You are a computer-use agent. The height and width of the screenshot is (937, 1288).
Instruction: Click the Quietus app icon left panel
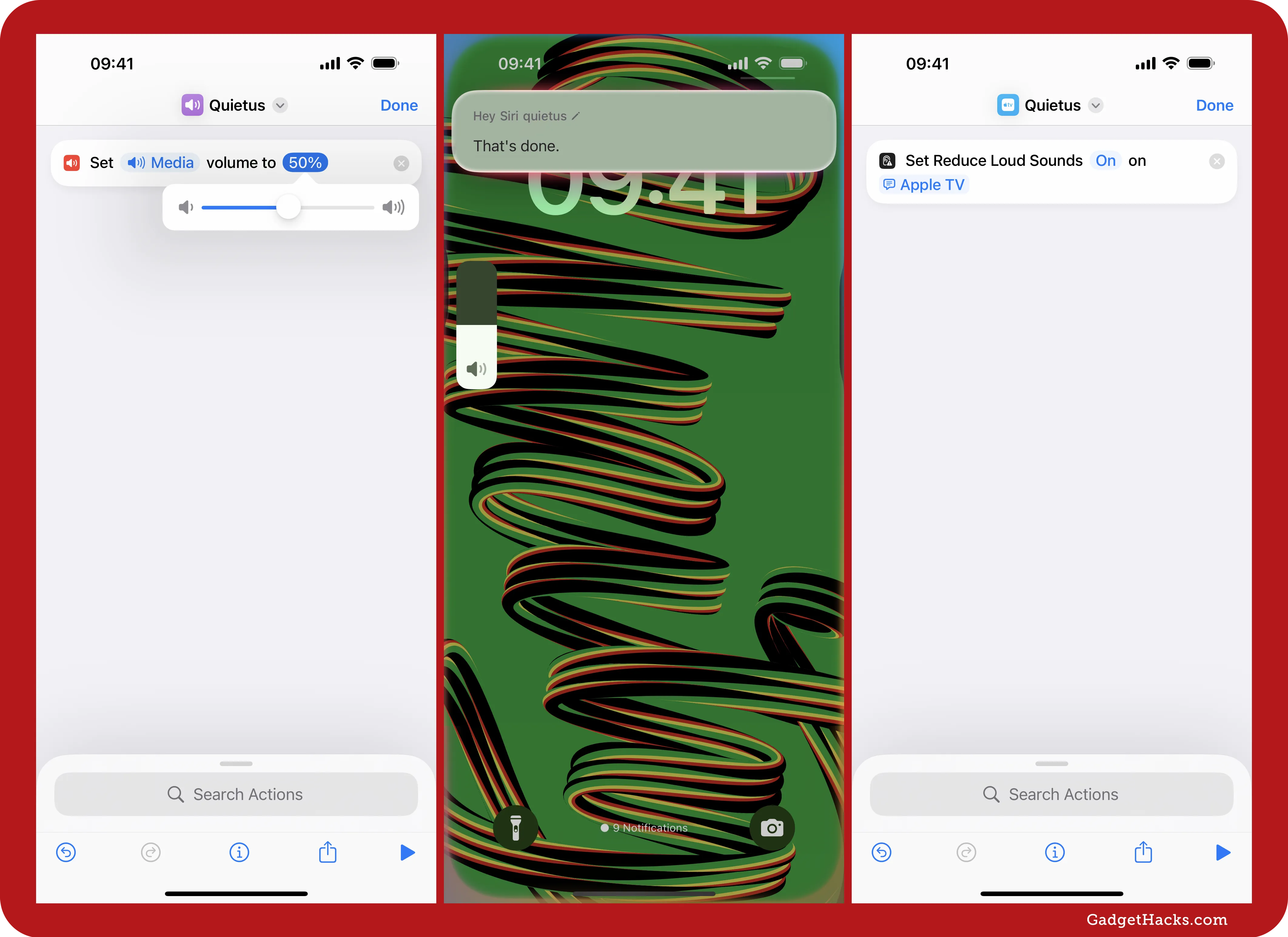click(x=192, y=104)
